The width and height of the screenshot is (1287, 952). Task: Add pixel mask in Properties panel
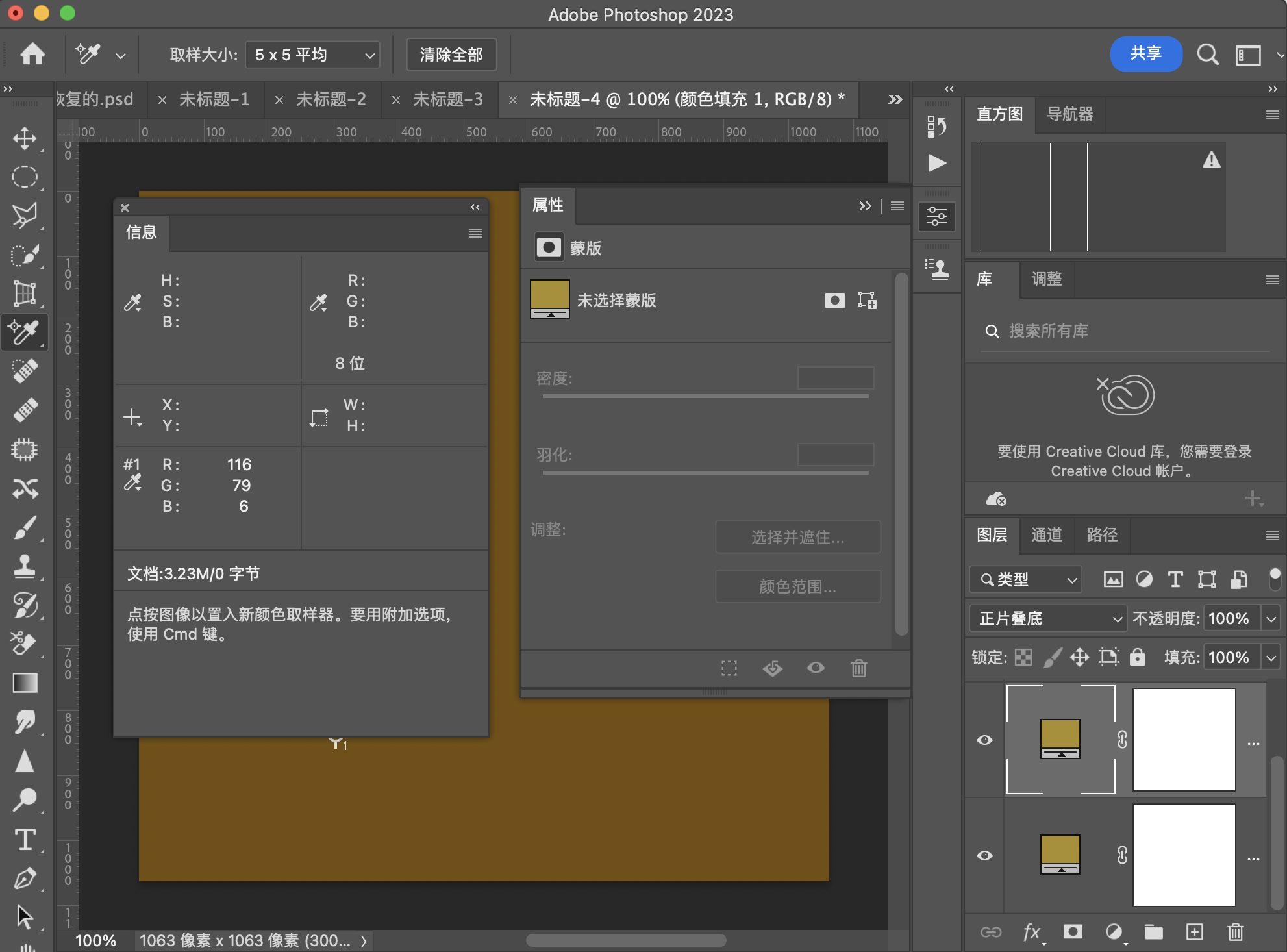835,300
